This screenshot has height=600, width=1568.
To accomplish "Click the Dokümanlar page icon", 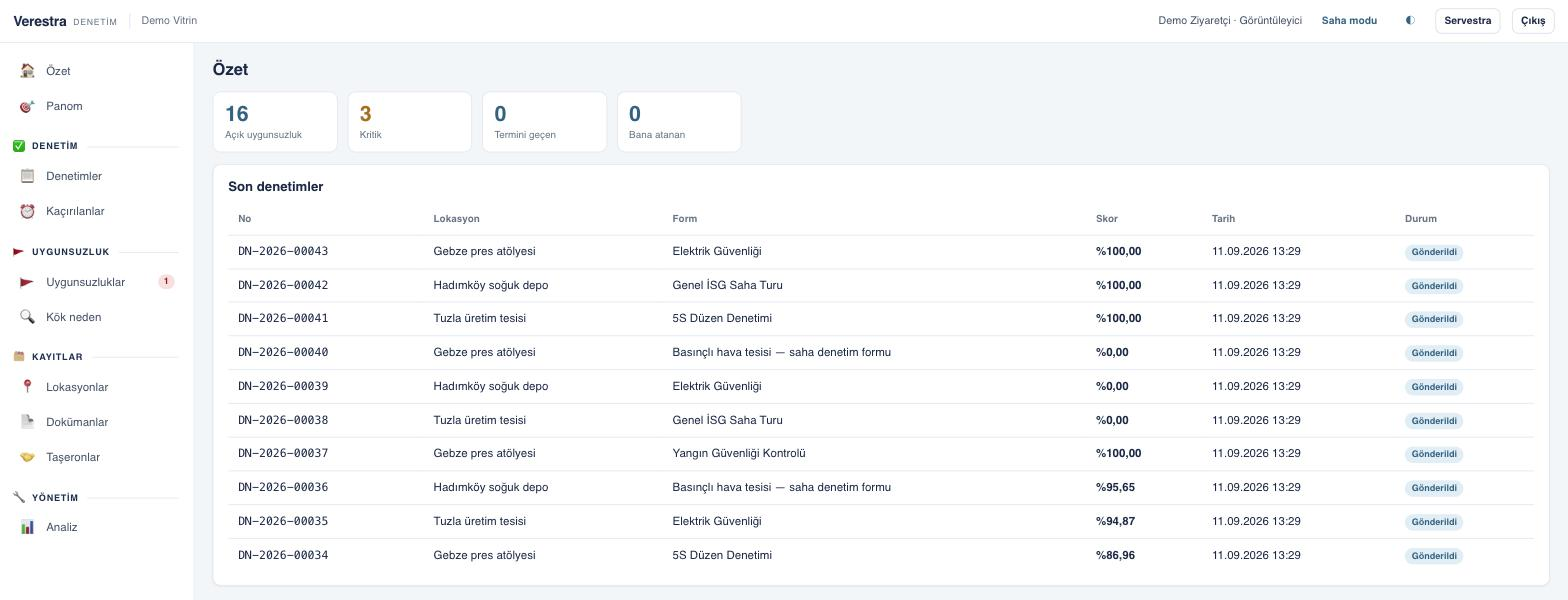I will (x=27, y=422).
